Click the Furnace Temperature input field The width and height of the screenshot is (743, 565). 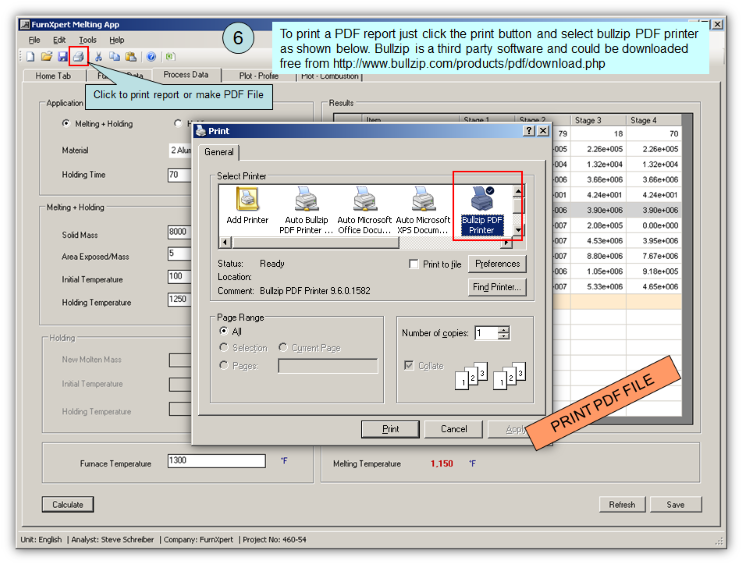217,461
